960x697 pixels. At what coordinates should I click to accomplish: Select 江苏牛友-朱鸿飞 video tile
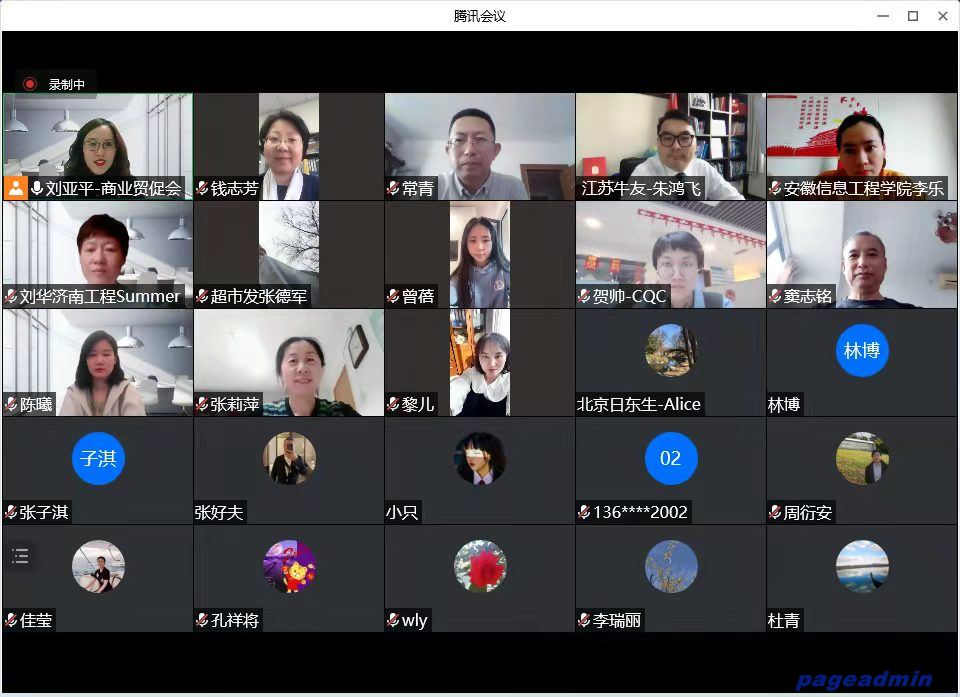point(671,146)
